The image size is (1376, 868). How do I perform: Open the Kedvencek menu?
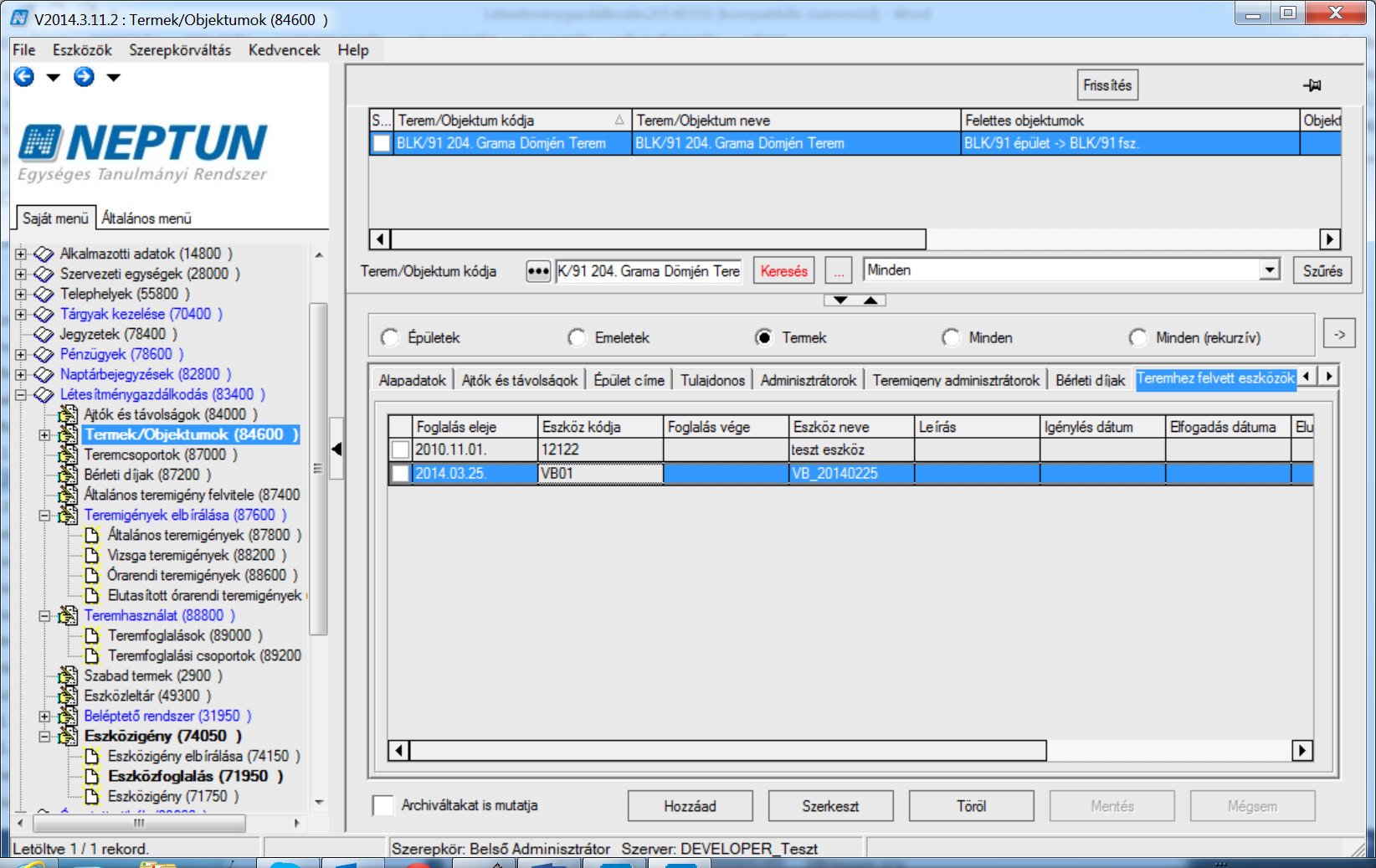point(285,50)
